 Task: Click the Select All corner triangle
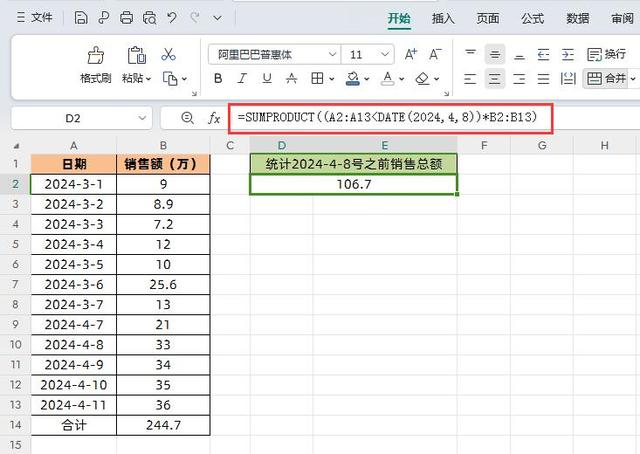coord(16,146)
